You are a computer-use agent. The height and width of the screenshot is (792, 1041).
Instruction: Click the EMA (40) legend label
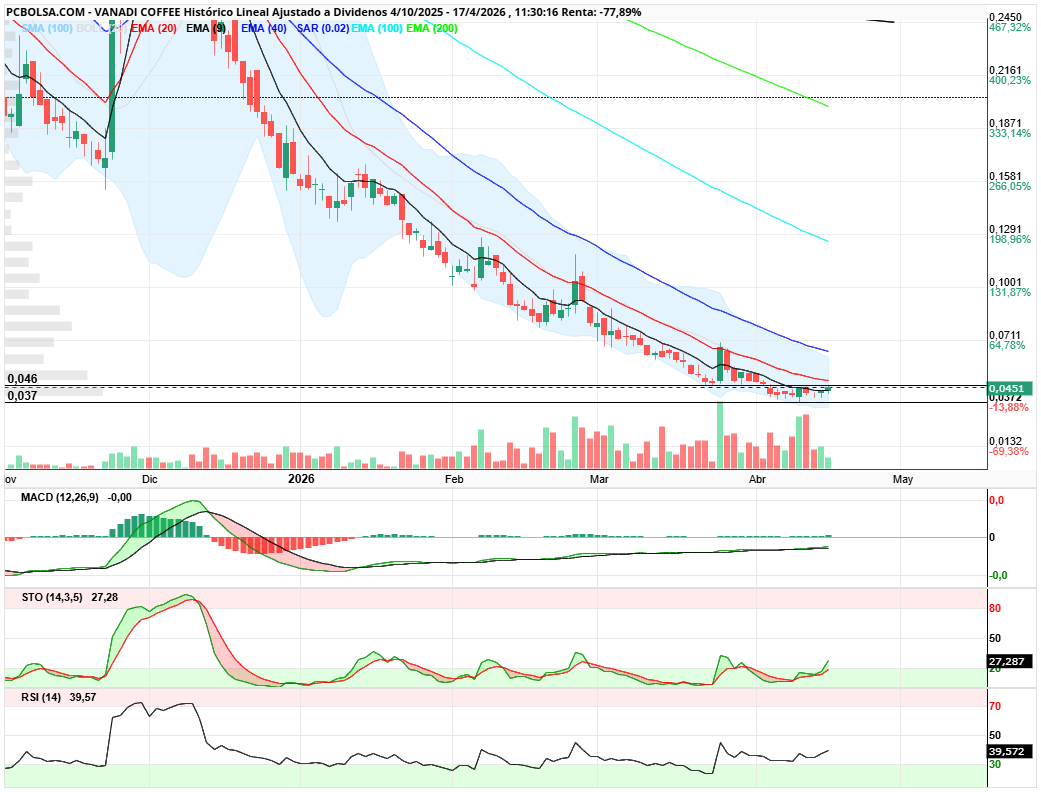click(264, 29)
